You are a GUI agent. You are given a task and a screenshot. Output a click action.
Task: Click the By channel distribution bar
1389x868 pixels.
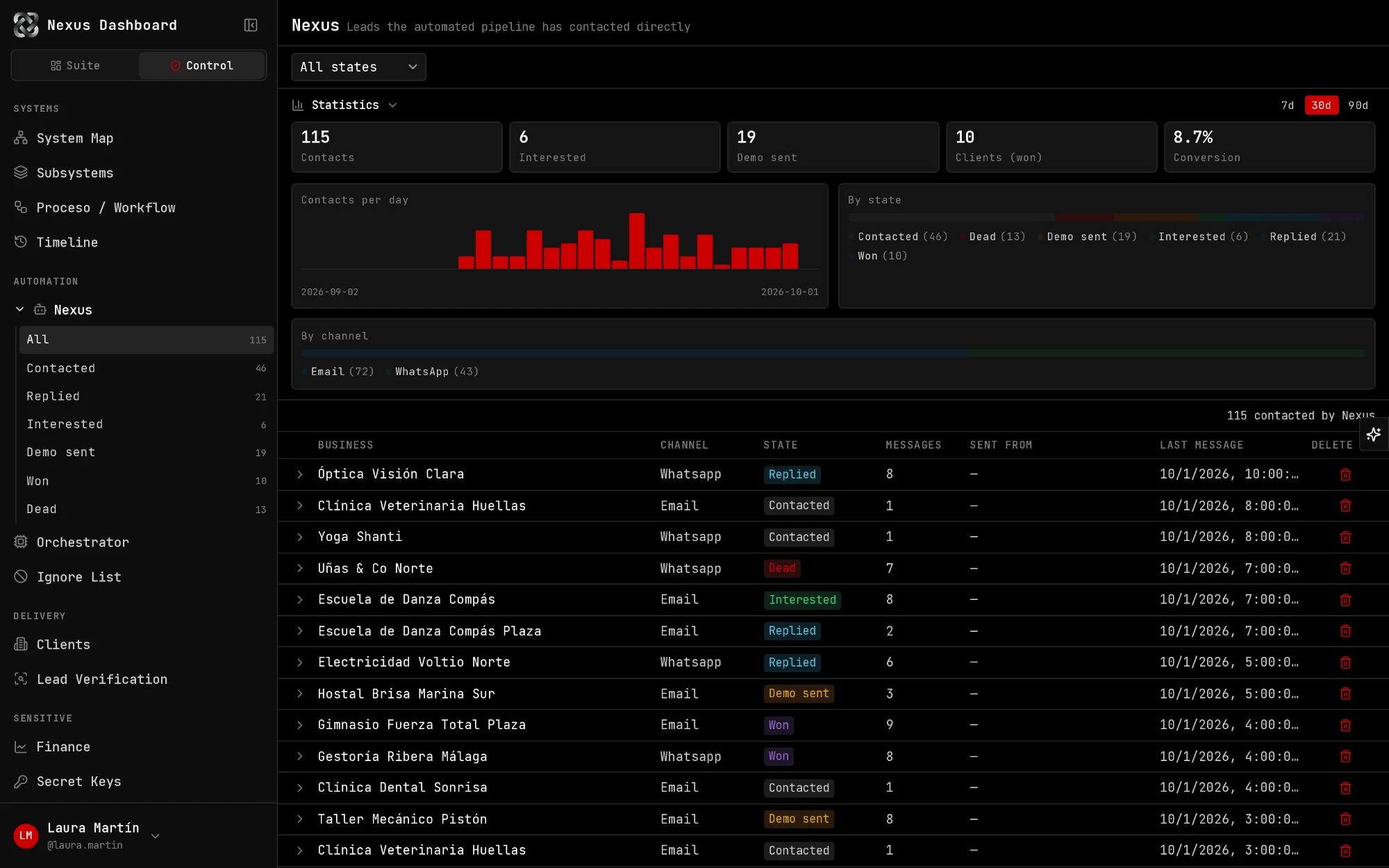click(833, 353)
